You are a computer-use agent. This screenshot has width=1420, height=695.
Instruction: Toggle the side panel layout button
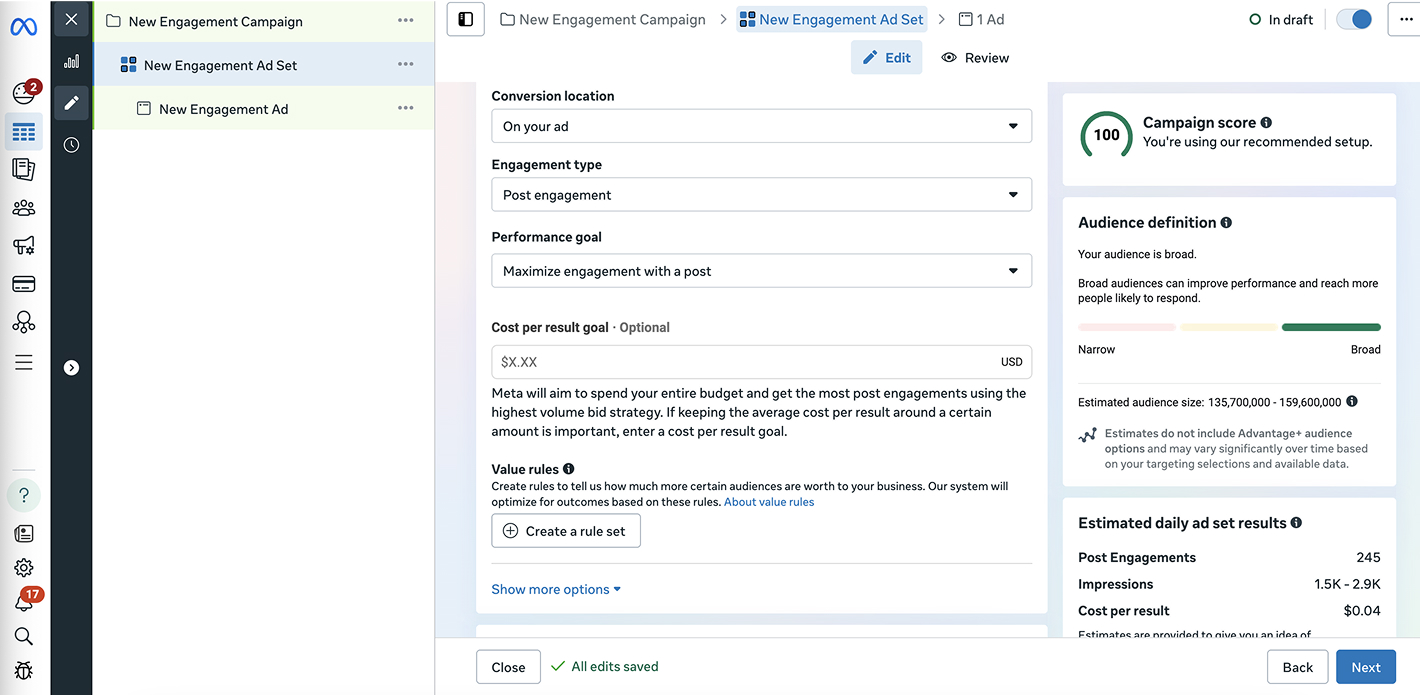coord(465,19)
